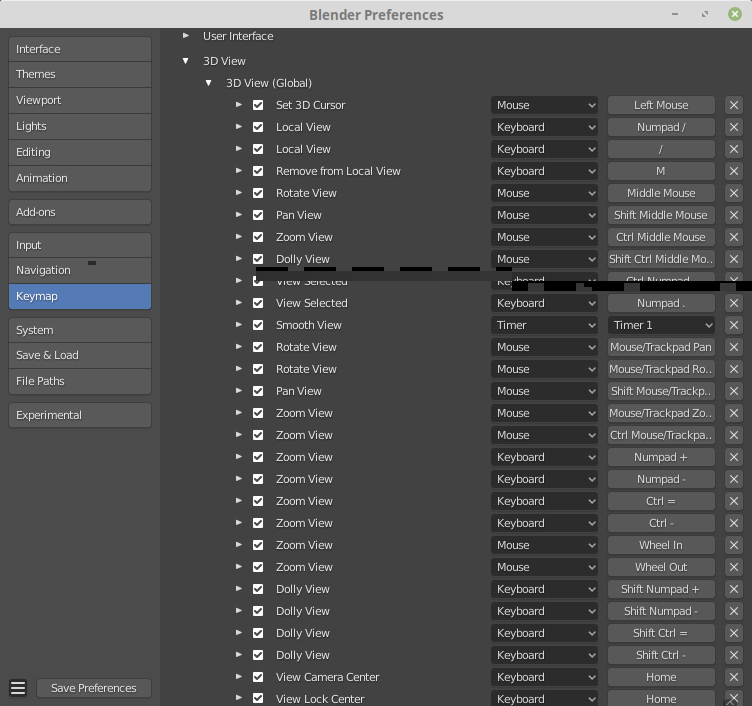Viewport: 752px width, 706px height.
Task: Open the Timer type dropdown for Smooth View
Action: coord(544,325)
